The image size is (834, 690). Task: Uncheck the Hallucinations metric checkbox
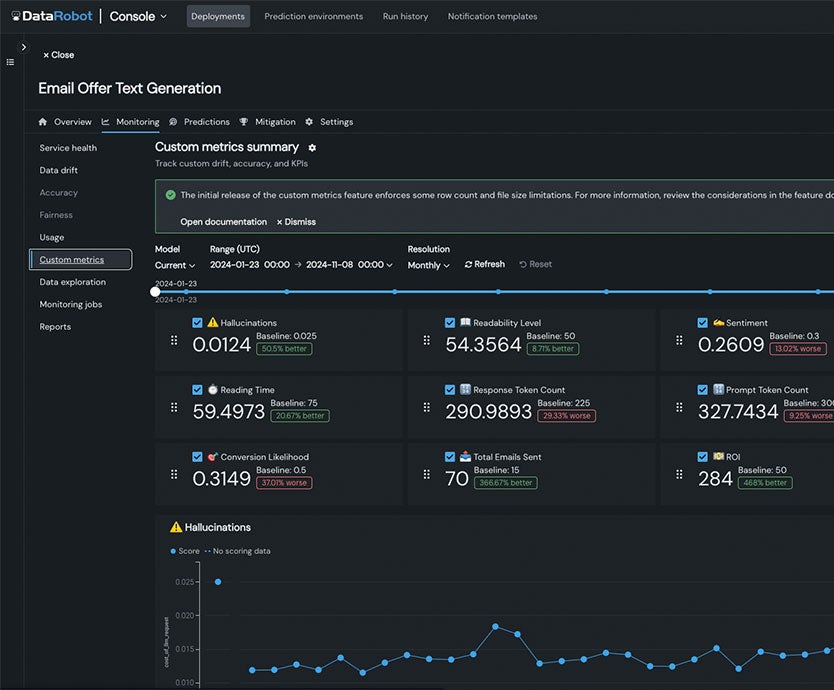197,323
